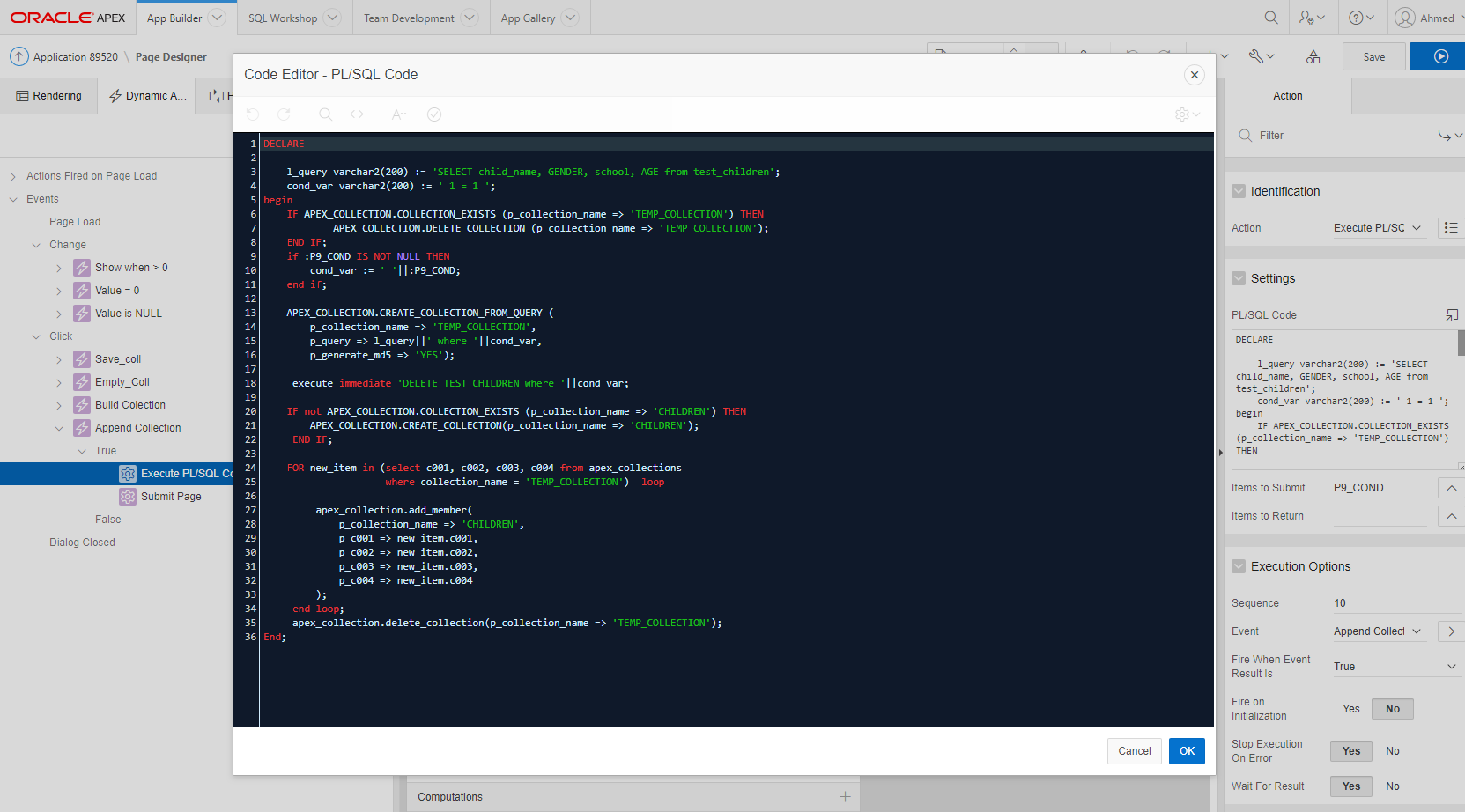Click the search magnifier icon in header
This screenshot has height=812, width=1465.
point(1271,18)
